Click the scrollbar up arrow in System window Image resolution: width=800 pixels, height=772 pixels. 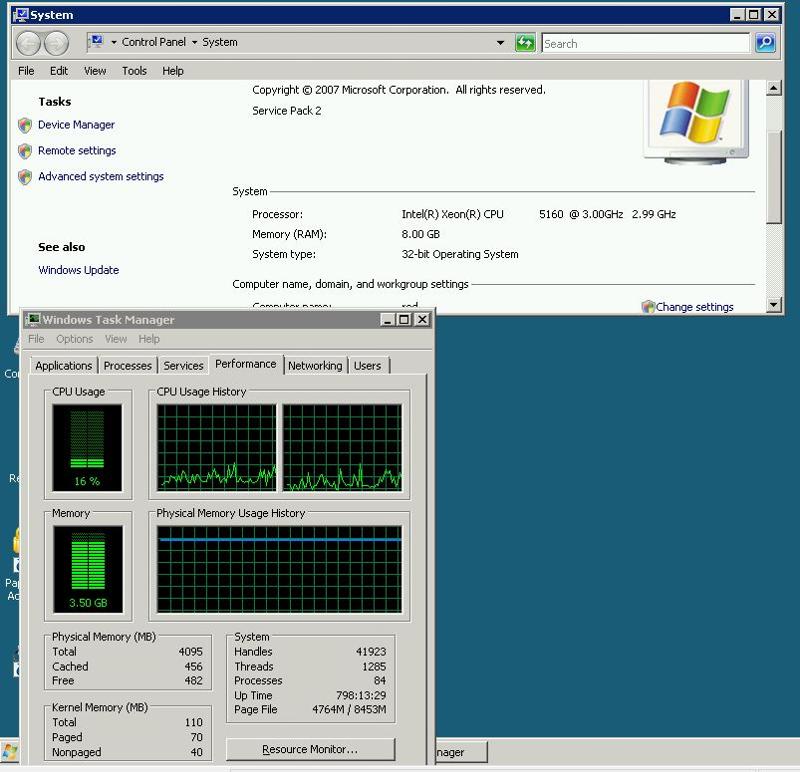[x=773, y=88]
